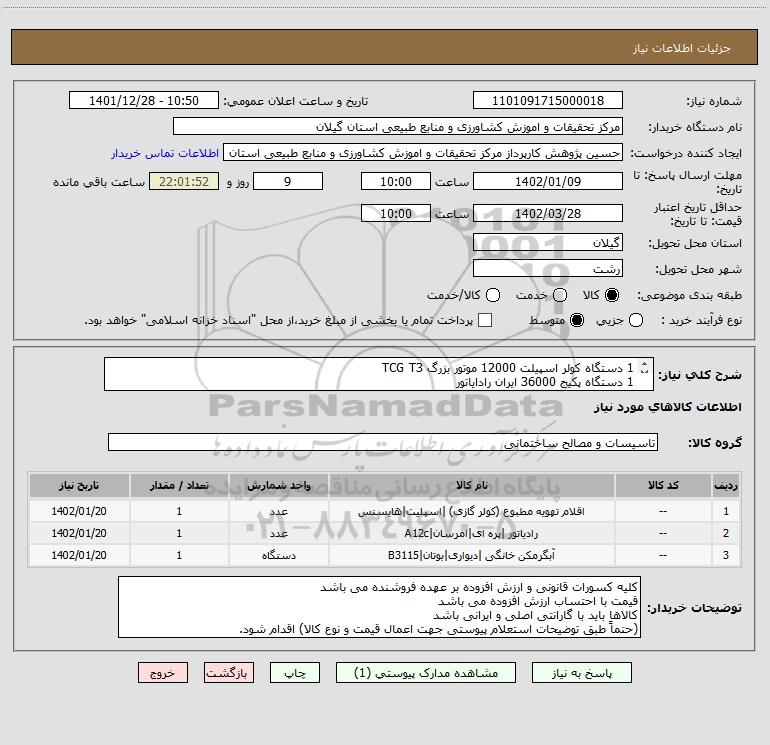Click the 'شماره نیاز' field 1101091715000018
The image size is (770, 745).
(548, 101)
